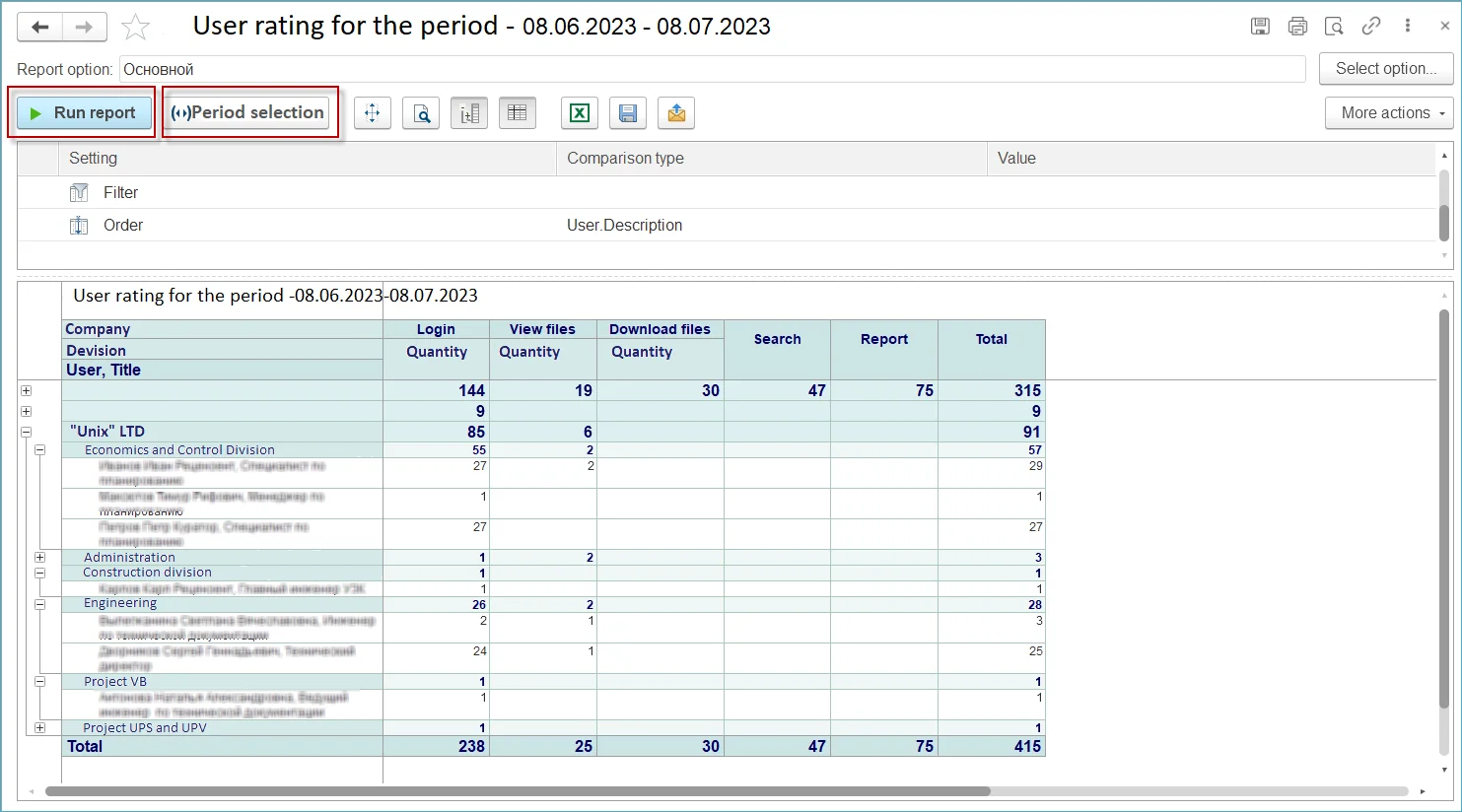Send the report by email icon
This screenshot has width=1462, height=812.
click(676, 113)
